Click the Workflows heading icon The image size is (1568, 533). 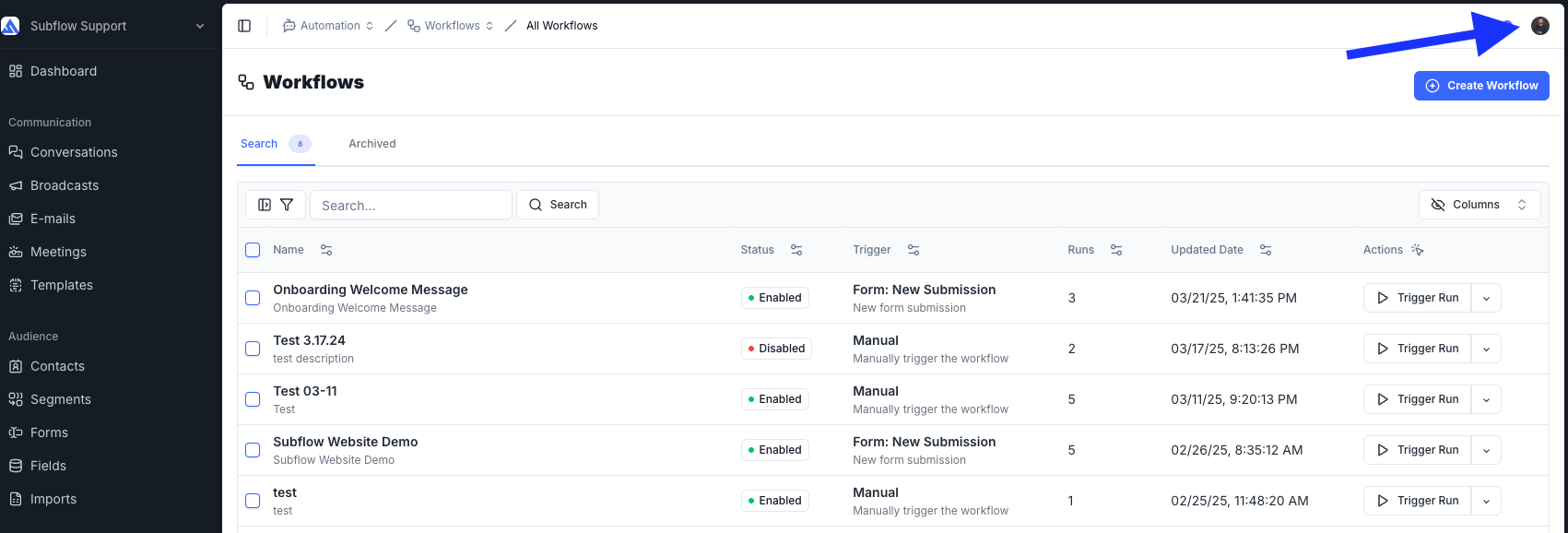point(246,82)
